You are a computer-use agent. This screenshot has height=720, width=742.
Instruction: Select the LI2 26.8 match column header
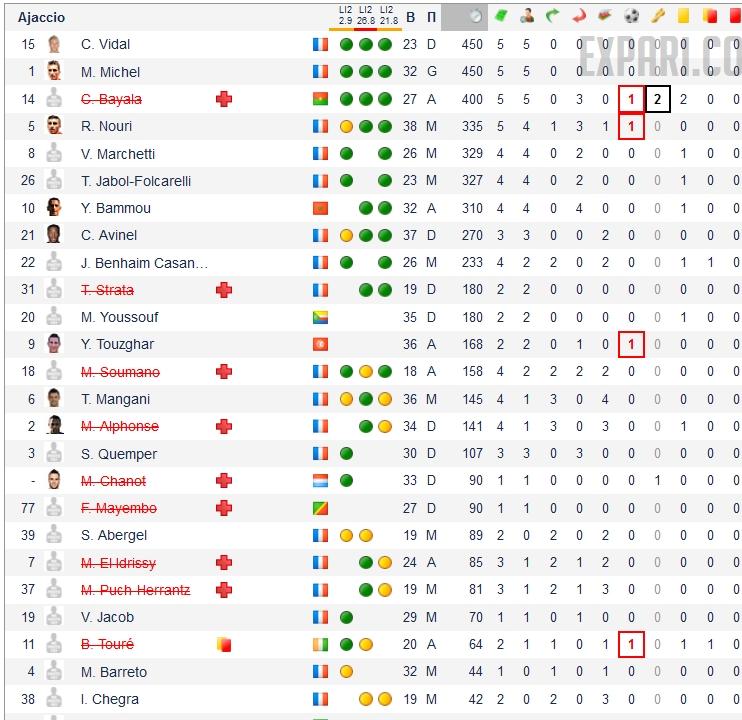pos(365,16)
